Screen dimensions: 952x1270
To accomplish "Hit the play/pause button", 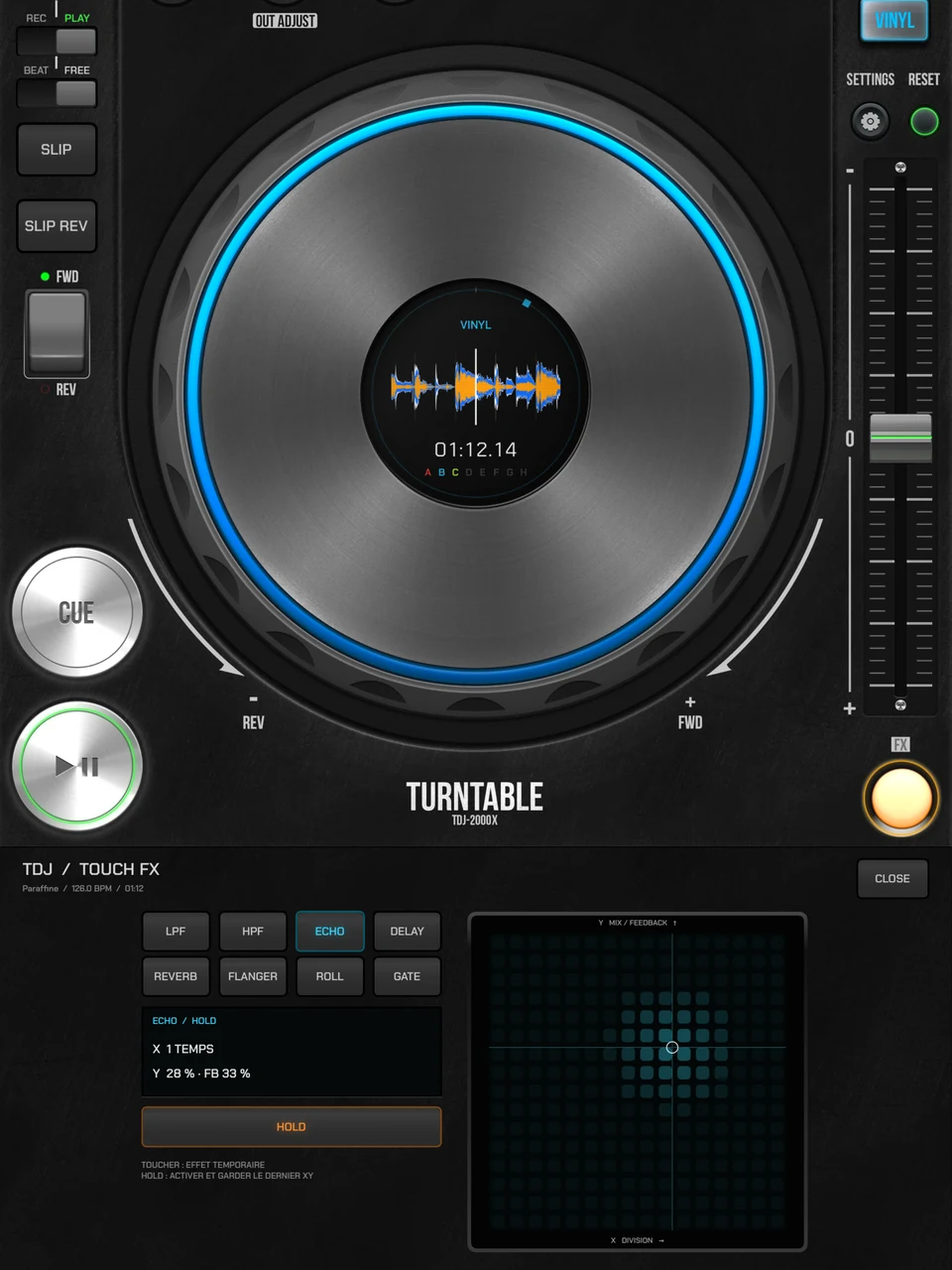I will (77, 766).
